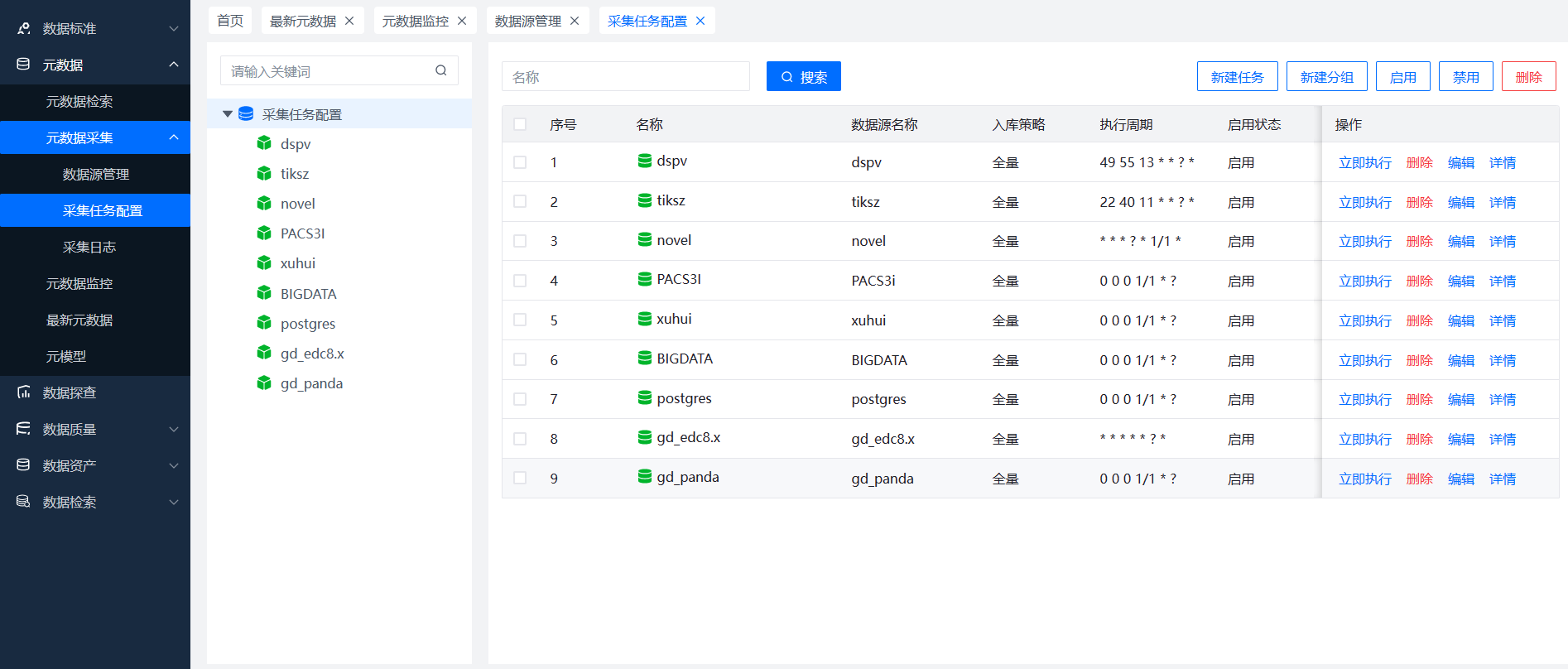Viewport: 1568px width, 669px height.
Task: Focus the 名称 search input field
Action: pos(626,76)
